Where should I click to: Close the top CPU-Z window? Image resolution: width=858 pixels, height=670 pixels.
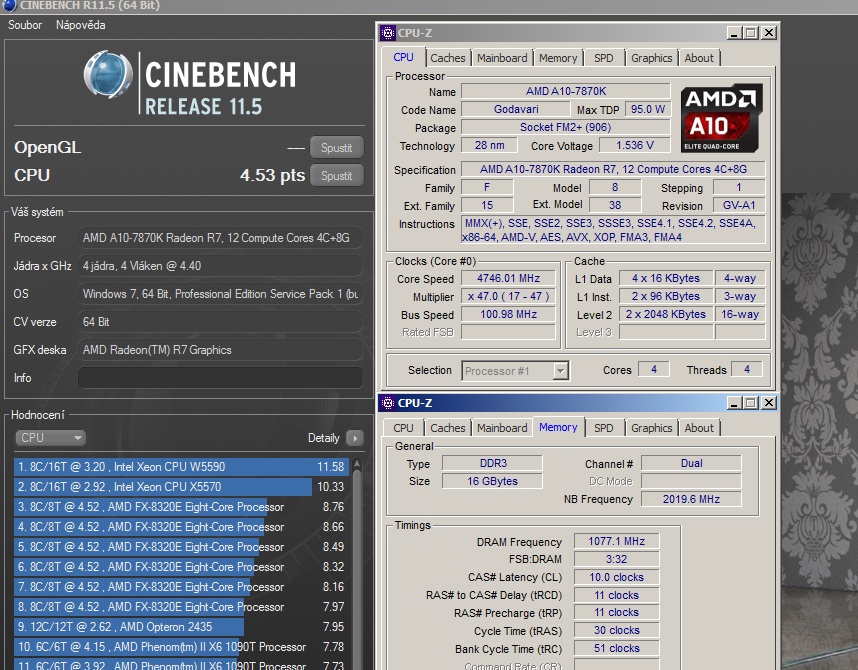tap(769, 33)
